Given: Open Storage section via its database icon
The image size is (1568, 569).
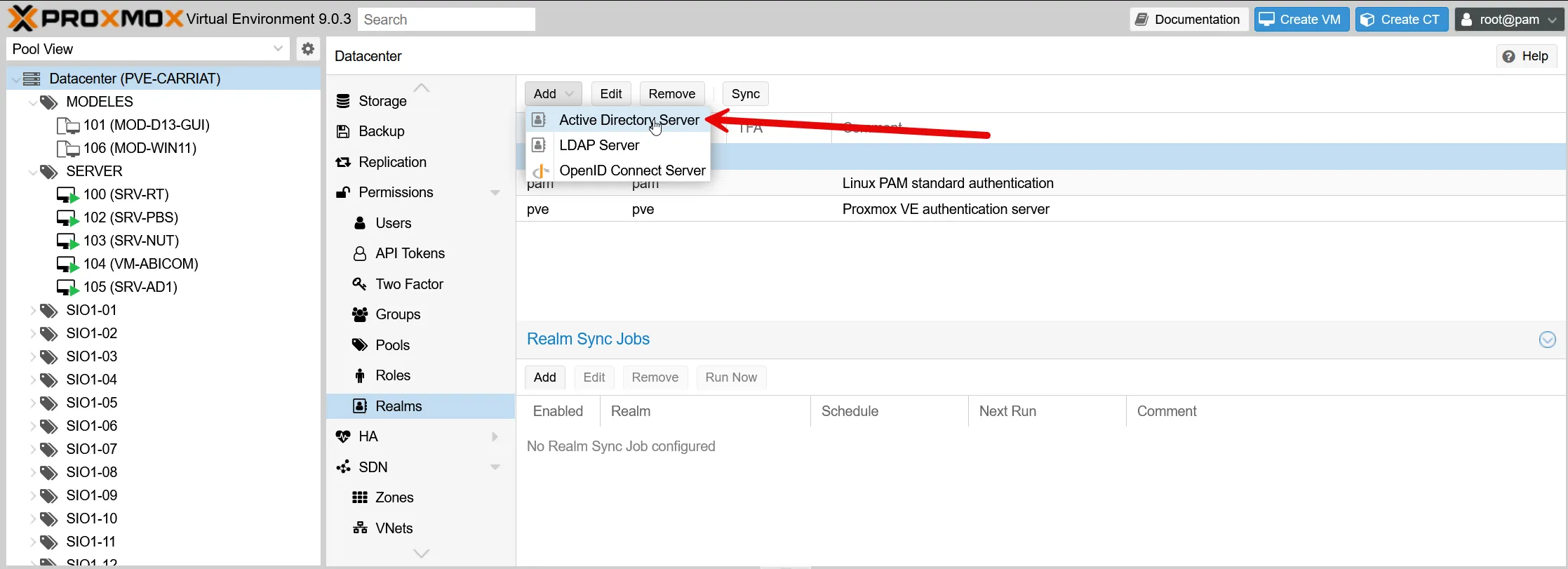Looking at the screenshot, I should (343, 101).
